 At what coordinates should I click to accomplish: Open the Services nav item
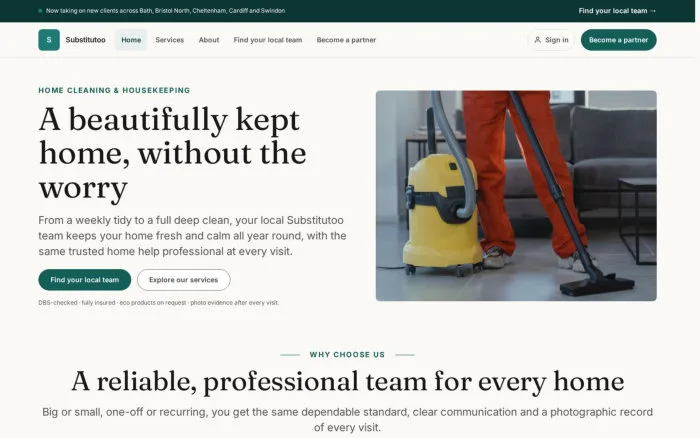(170, 40)
